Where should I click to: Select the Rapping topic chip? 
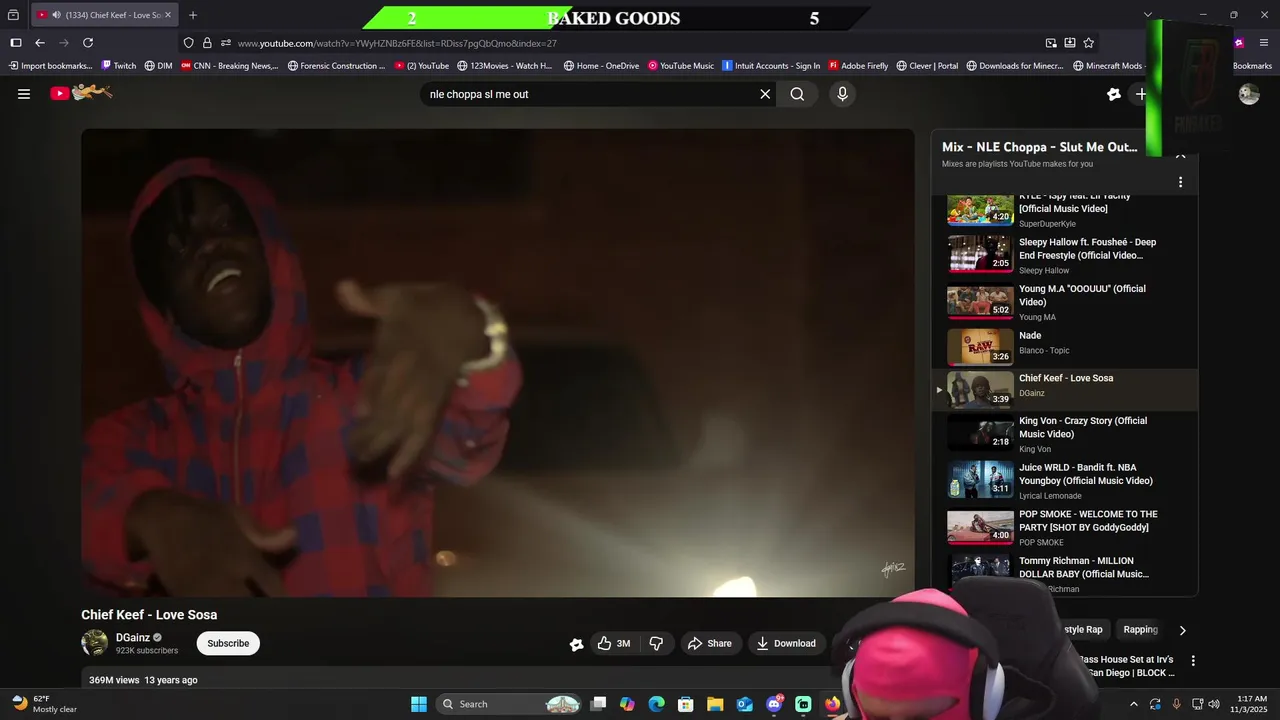pyautogui.click(x=1140, y=630)
